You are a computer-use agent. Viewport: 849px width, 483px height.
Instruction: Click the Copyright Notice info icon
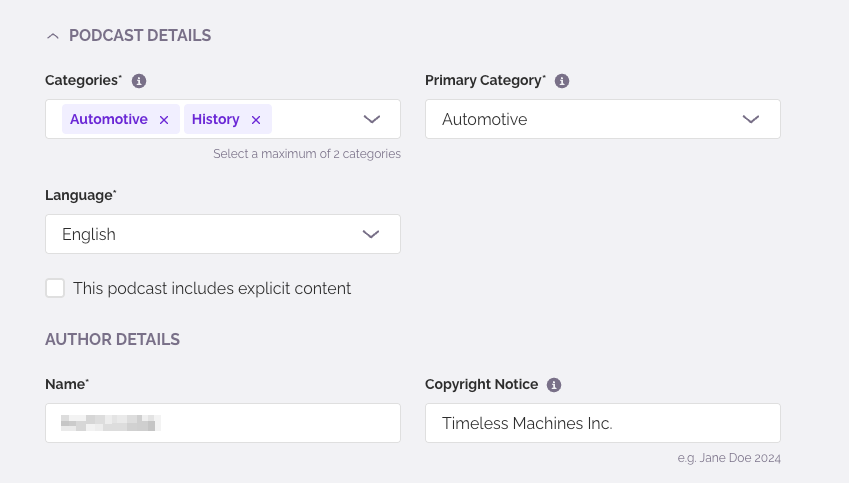(554, 385)
